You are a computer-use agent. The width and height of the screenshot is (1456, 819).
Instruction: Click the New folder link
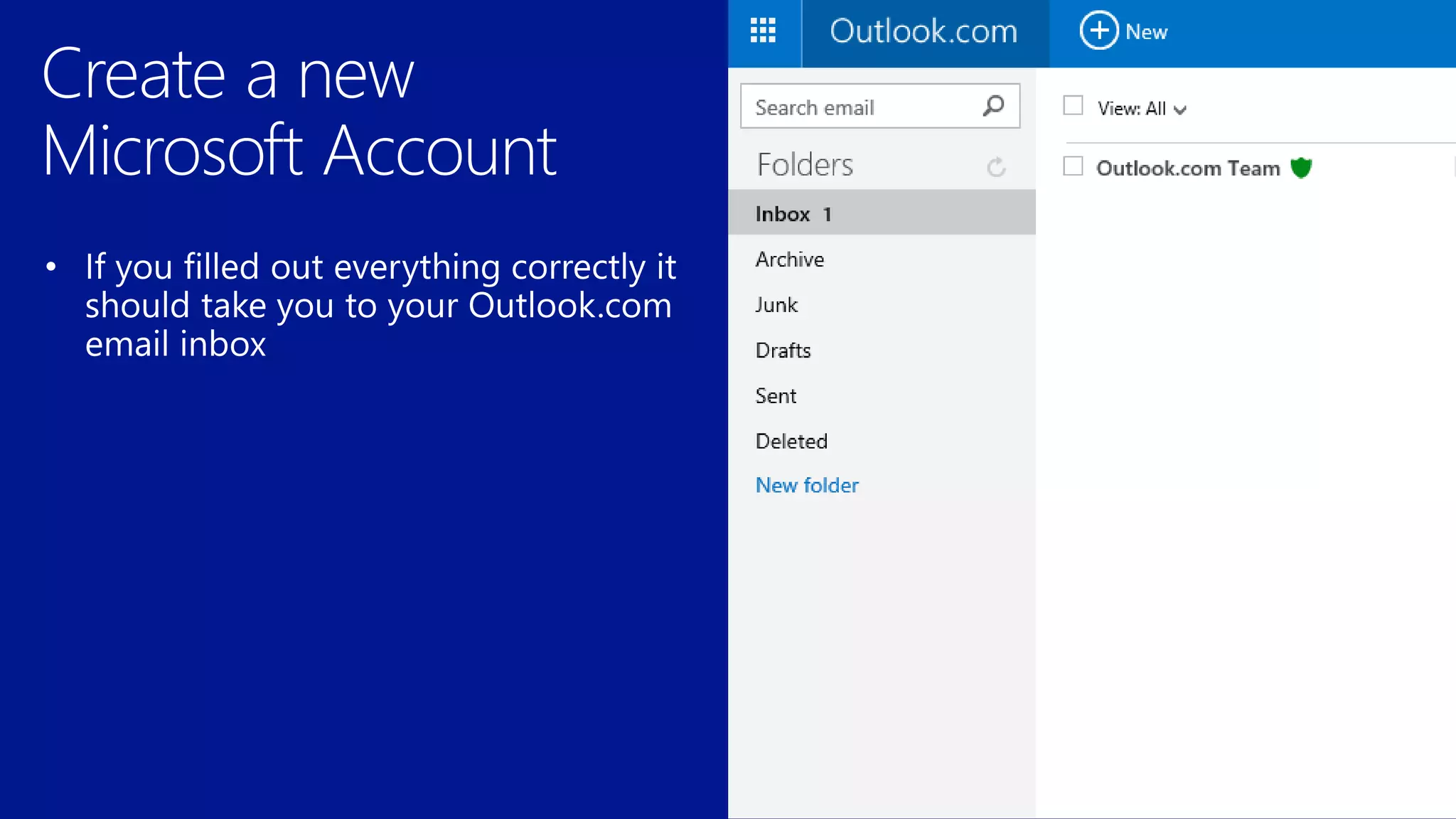(807, 486)
